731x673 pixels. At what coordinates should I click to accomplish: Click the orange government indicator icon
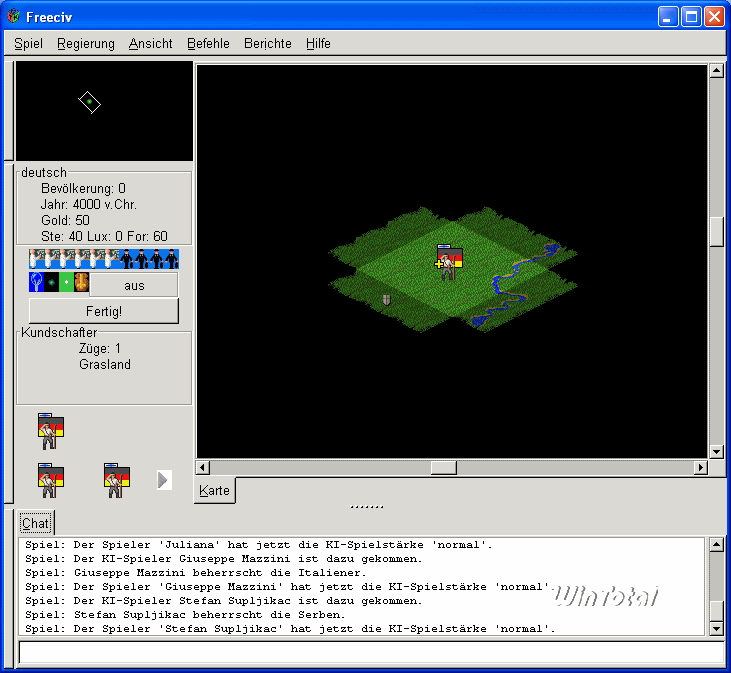82,282
